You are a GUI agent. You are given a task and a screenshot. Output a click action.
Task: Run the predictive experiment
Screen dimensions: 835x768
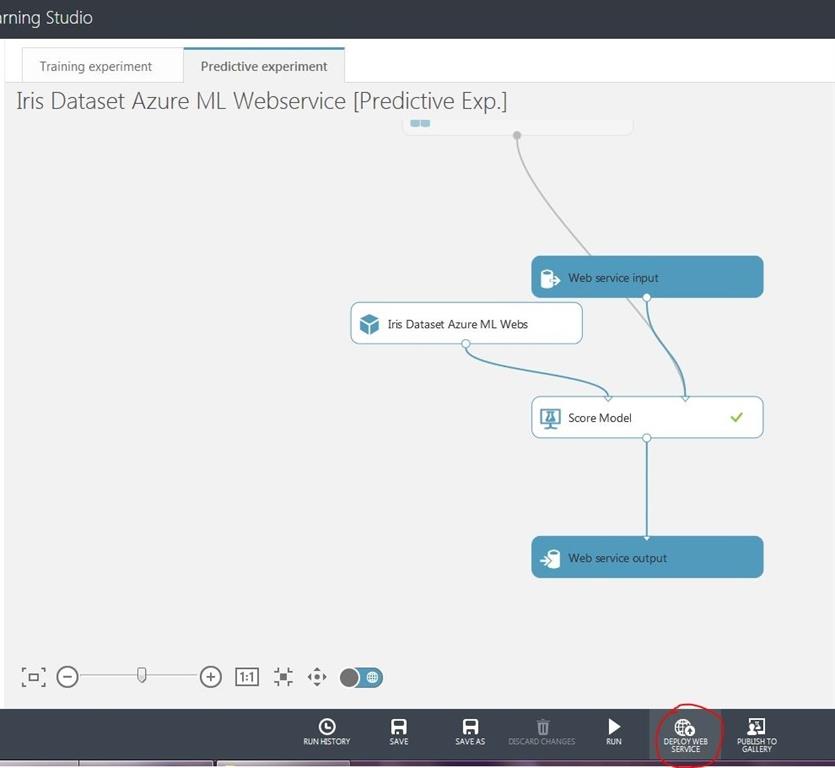pyautogui.click(x=613, y=732)
